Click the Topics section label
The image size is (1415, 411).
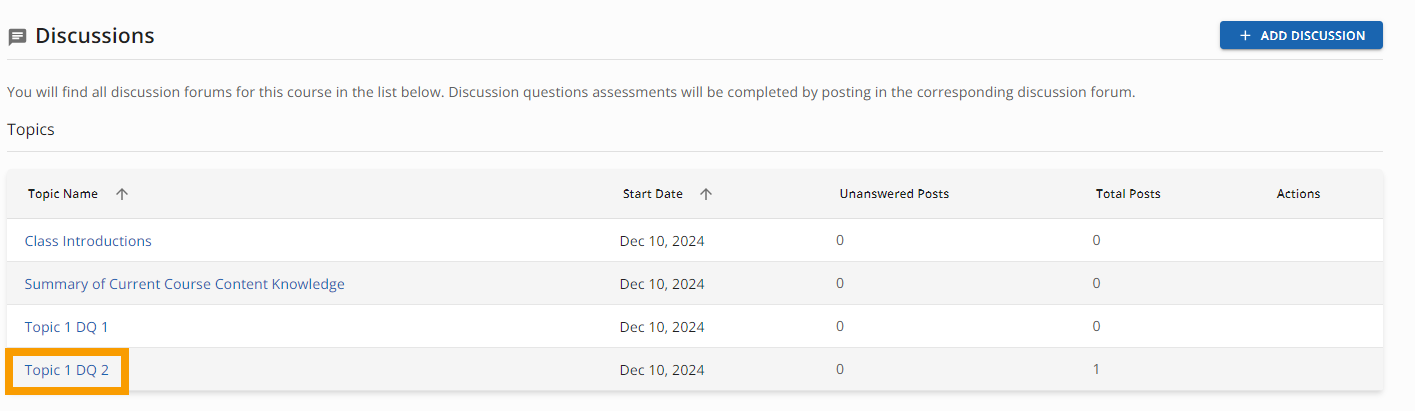[x=31, y=130]
